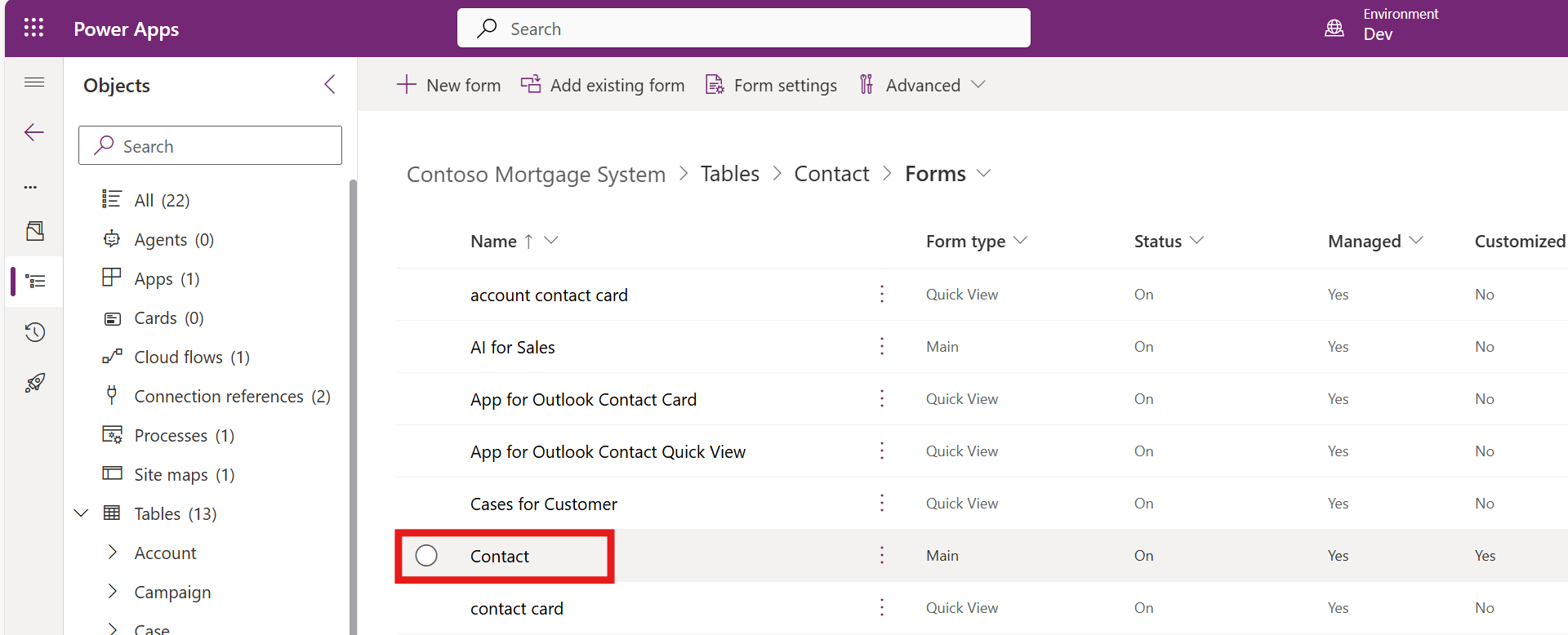Click the back arrow in left rail
Viewport: 1568px width, 635px height.
point(34,132)
